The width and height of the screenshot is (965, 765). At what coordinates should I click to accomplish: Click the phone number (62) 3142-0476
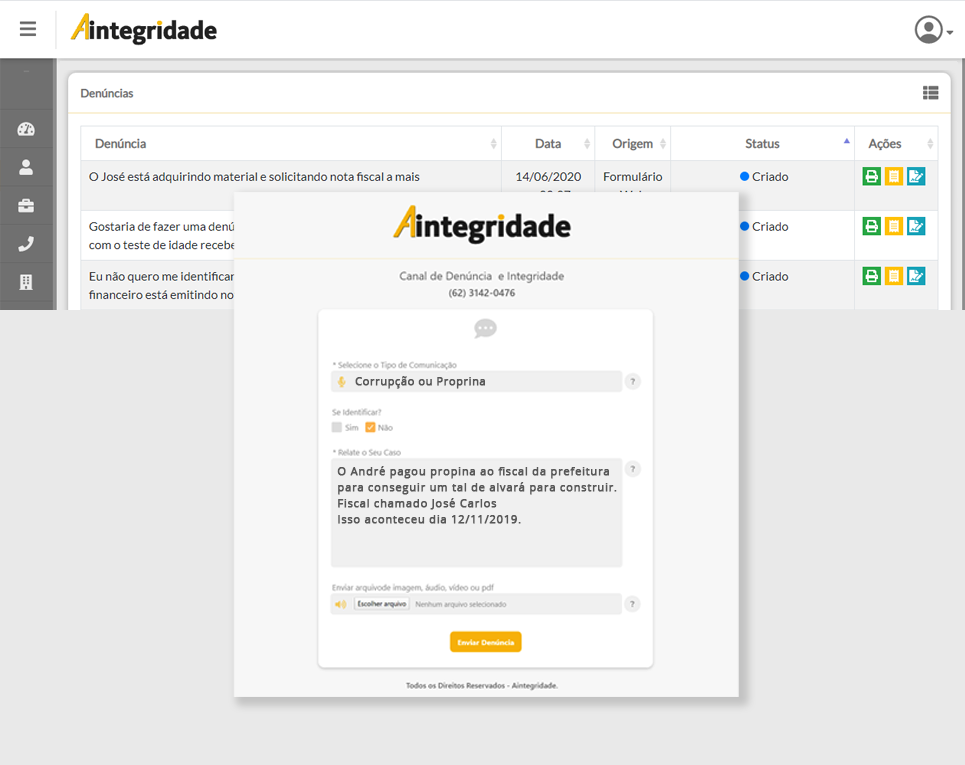[482, 293]
